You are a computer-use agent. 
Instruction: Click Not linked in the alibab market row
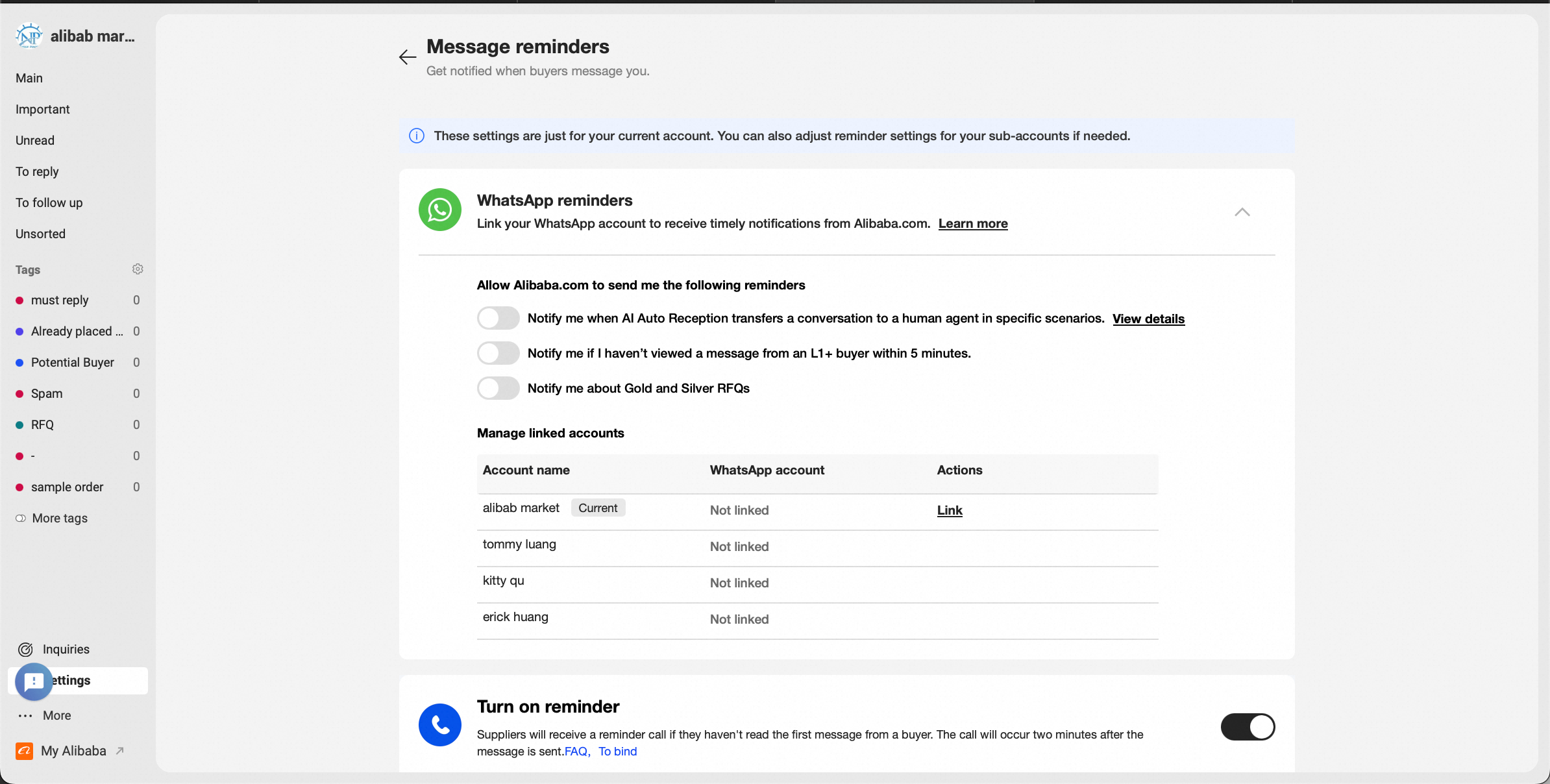[739, 510]
